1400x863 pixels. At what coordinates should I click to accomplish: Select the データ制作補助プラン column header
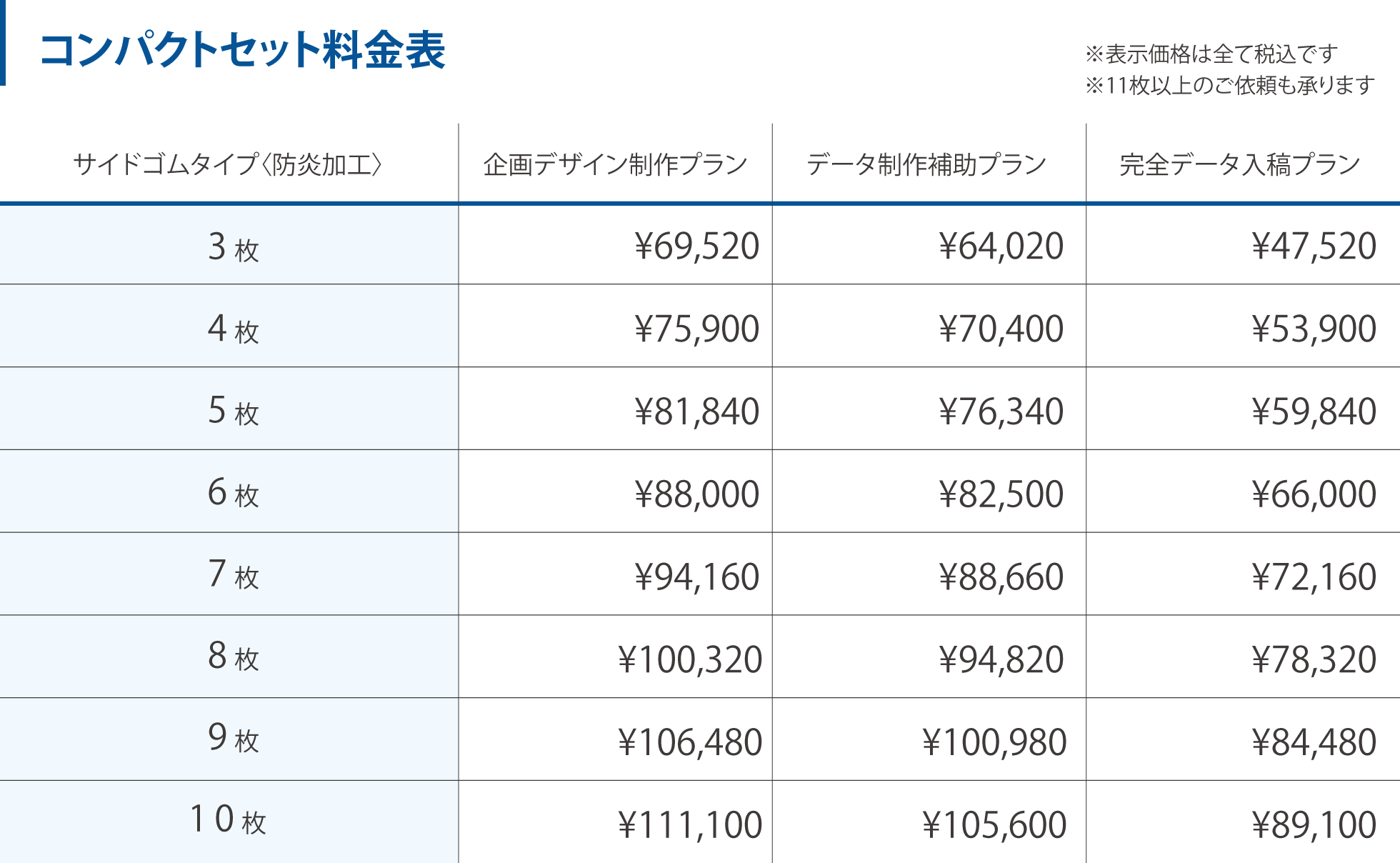point(926,164)
